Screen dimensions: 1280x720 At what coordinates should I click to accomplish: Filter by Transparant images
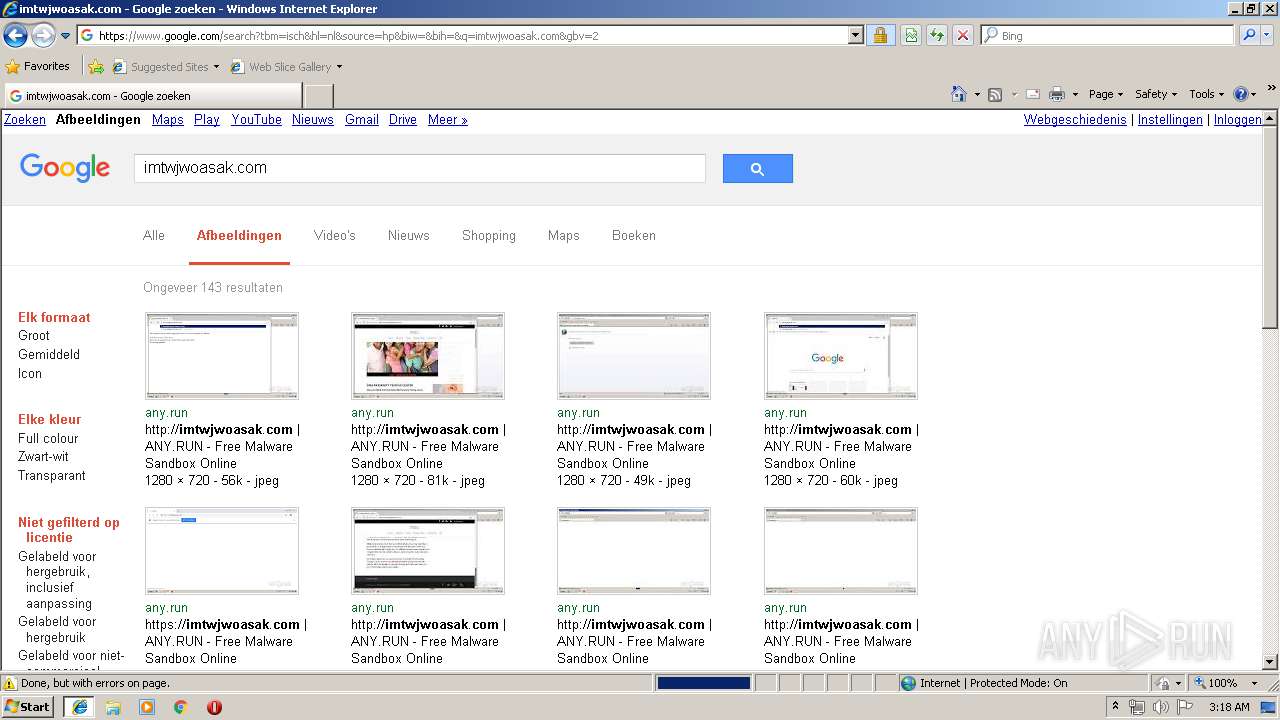(52, 476)
